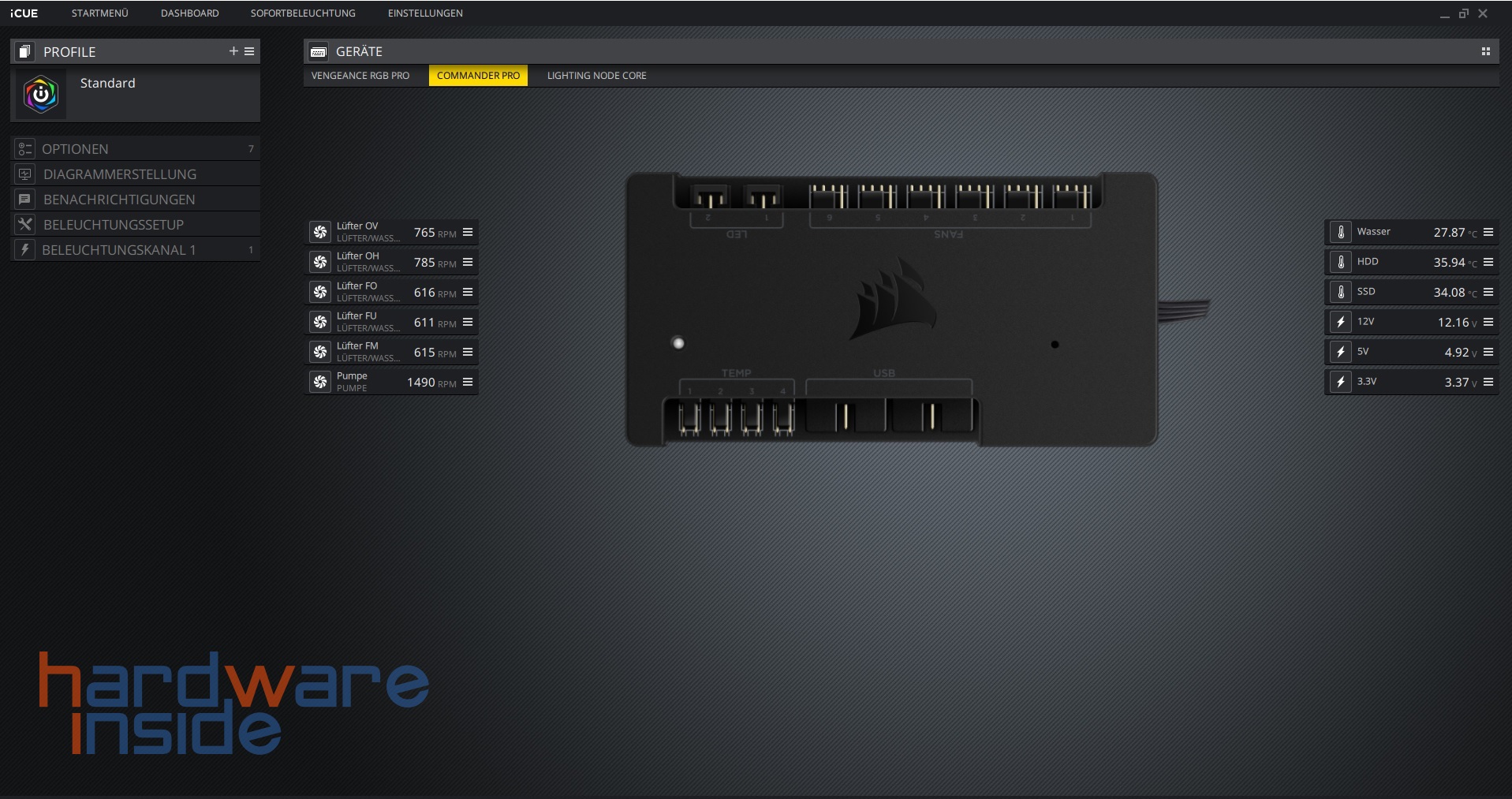The image size is (1512, 799).
Task: Click the Standard profile RGB icon
Action: tap(40, 95)
